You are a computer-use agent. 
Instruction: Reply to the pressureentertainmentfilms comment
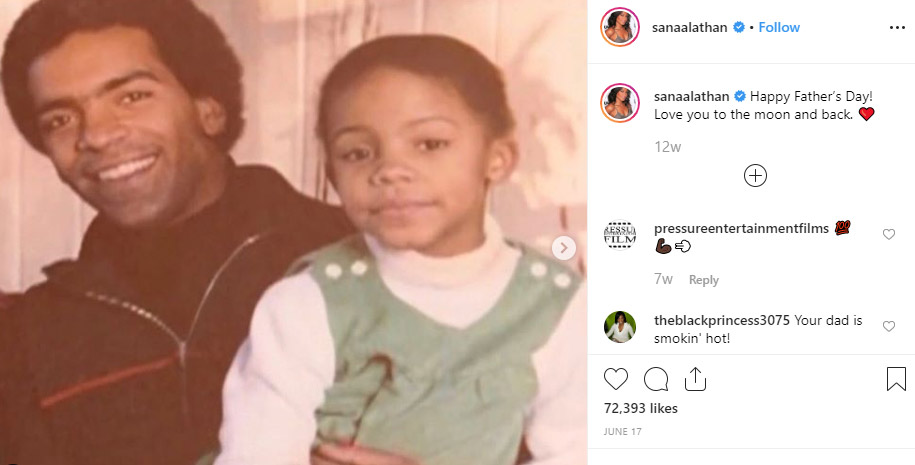point(703,280)
